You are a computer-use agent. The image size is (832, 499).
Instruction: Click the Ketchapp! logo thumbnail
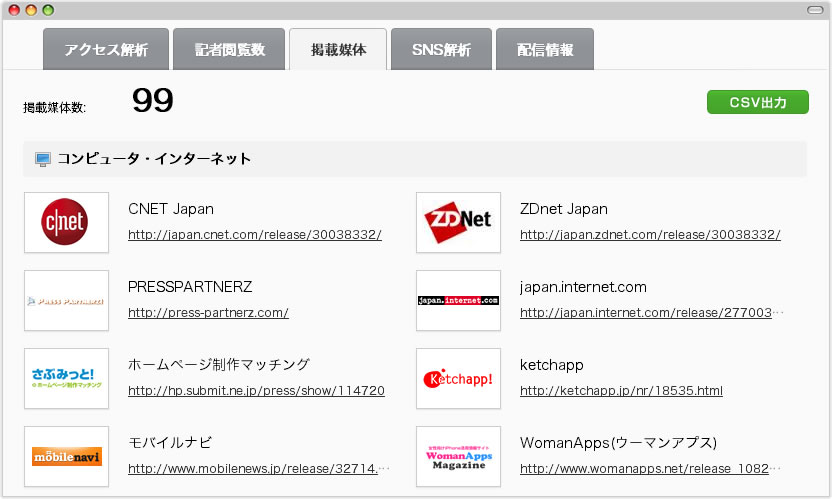click(x=458, y=378)
